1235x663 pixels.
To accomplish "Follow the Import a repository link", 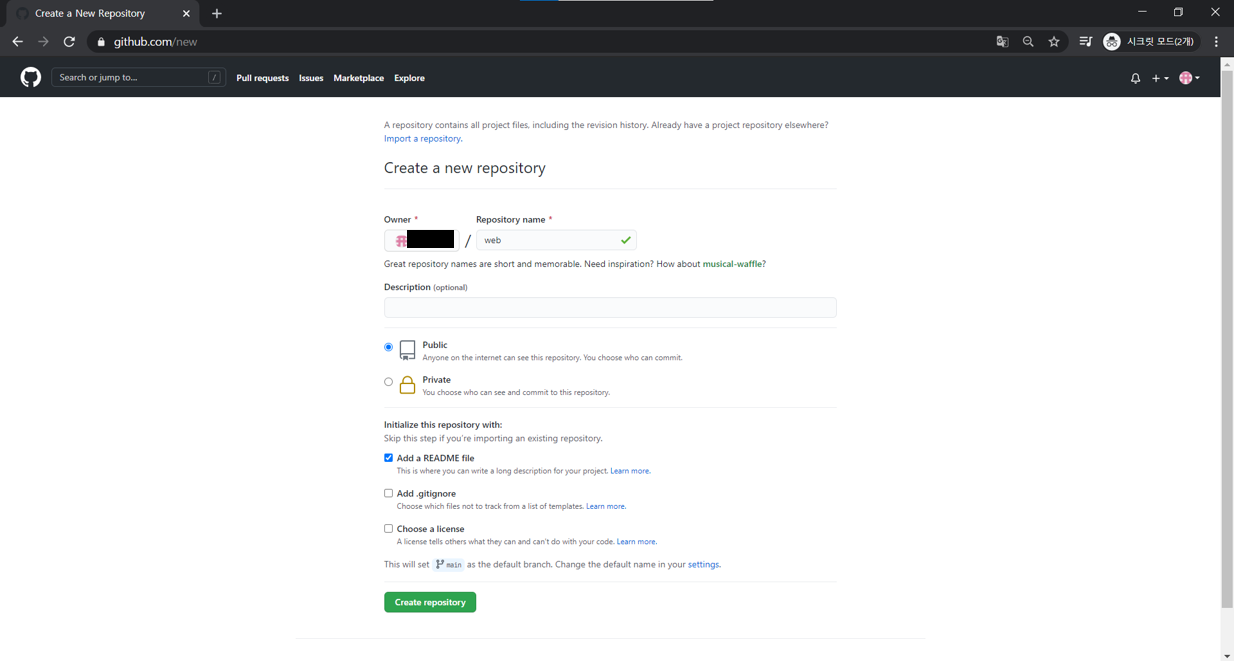I will [423, 139].
